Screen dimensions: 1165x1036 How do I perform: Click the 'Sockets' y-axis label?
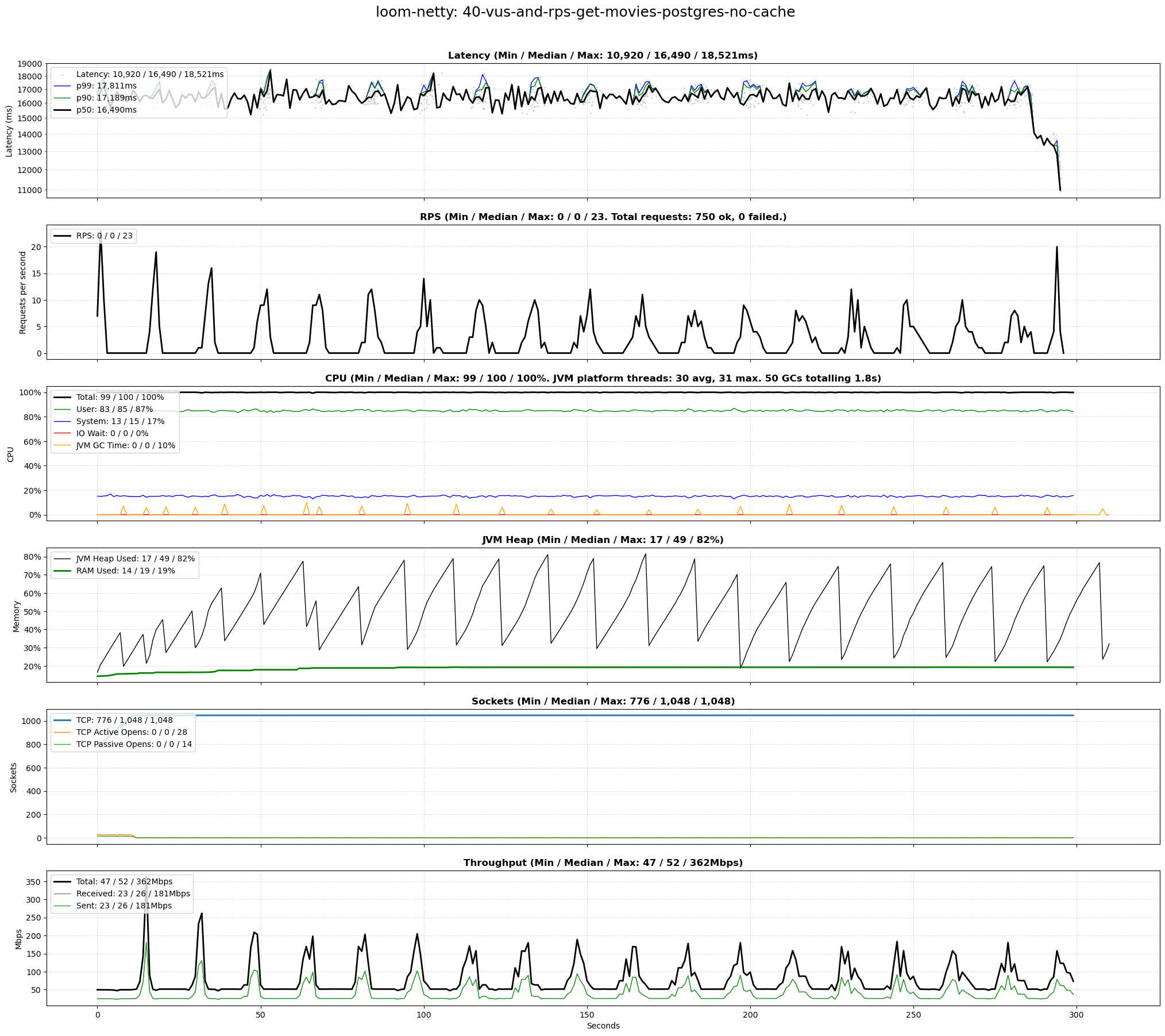coord(13,777)
